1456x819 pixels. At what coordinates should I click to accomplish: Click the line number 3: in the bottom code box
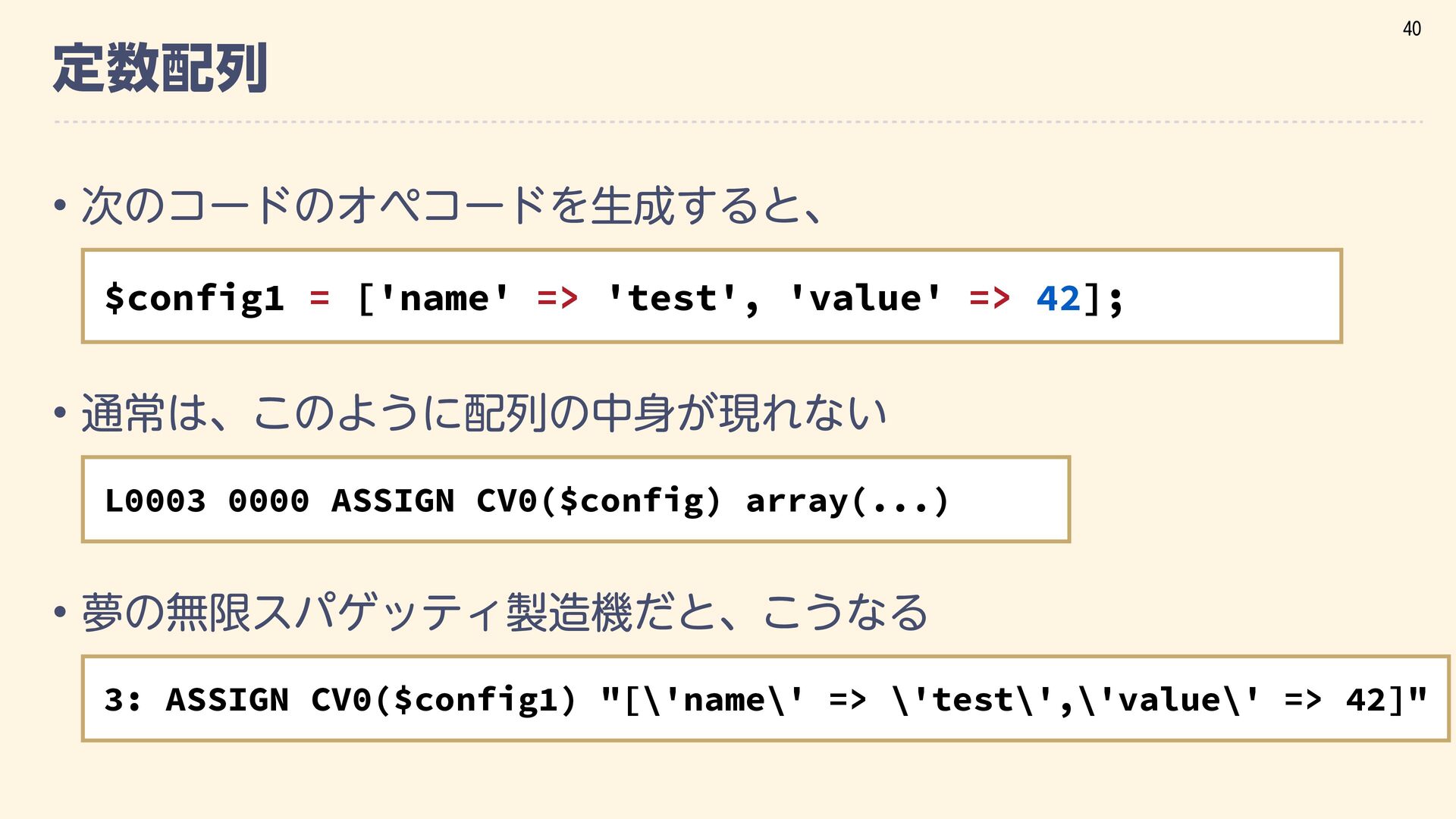tap(122, 700)
